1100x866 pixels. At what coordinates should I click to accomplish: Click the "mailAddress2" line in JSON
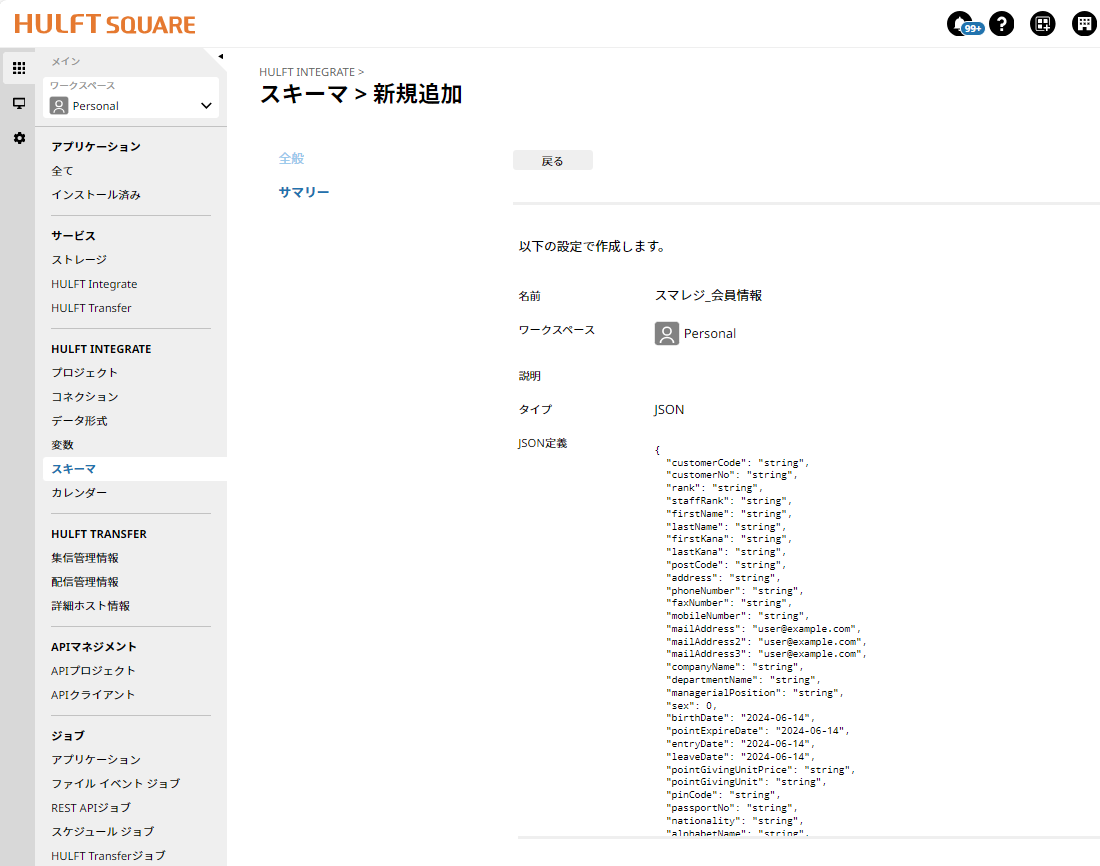coord(766,641)
